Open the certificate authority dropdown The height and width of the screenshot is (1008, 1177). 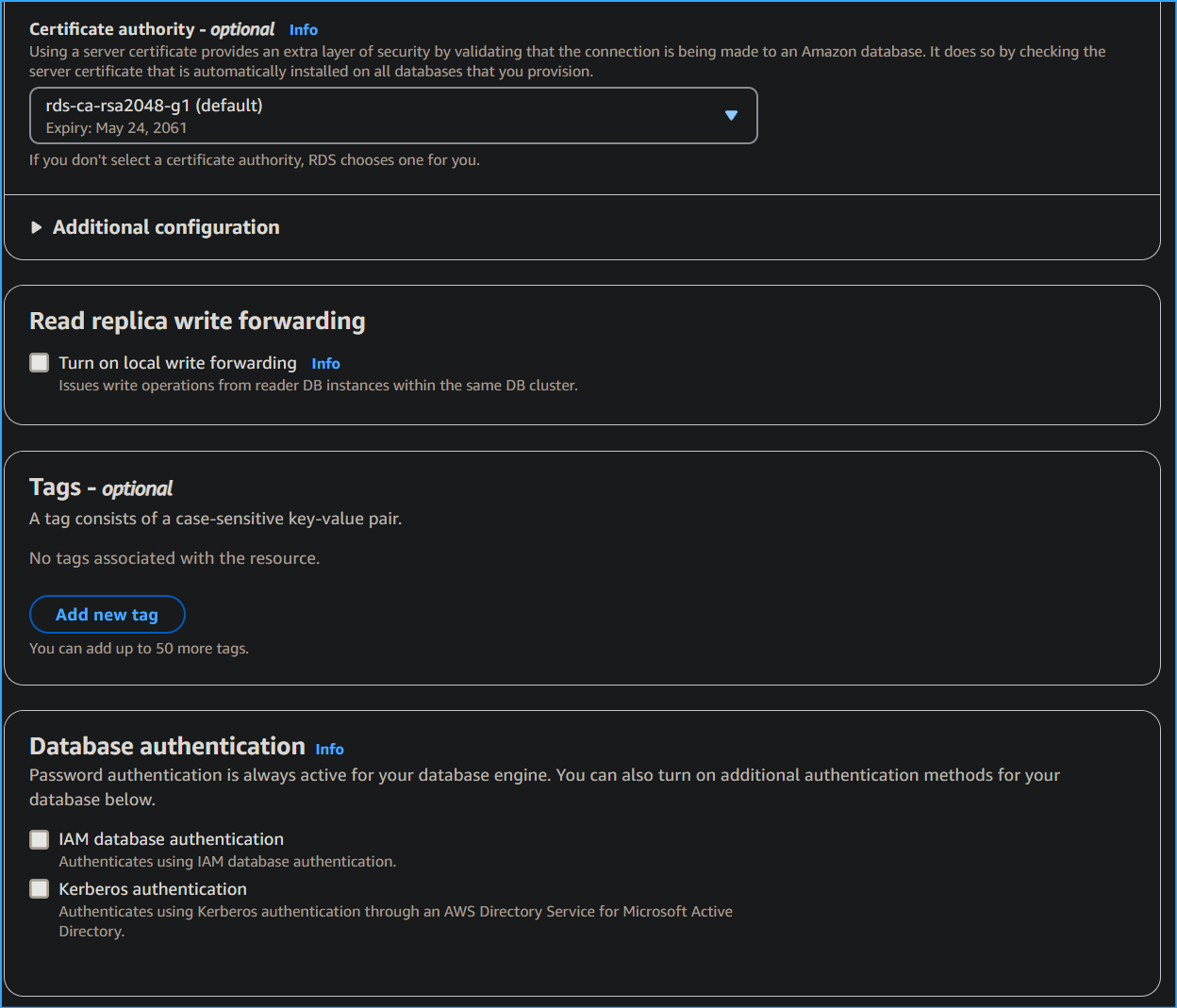(393, 115)
